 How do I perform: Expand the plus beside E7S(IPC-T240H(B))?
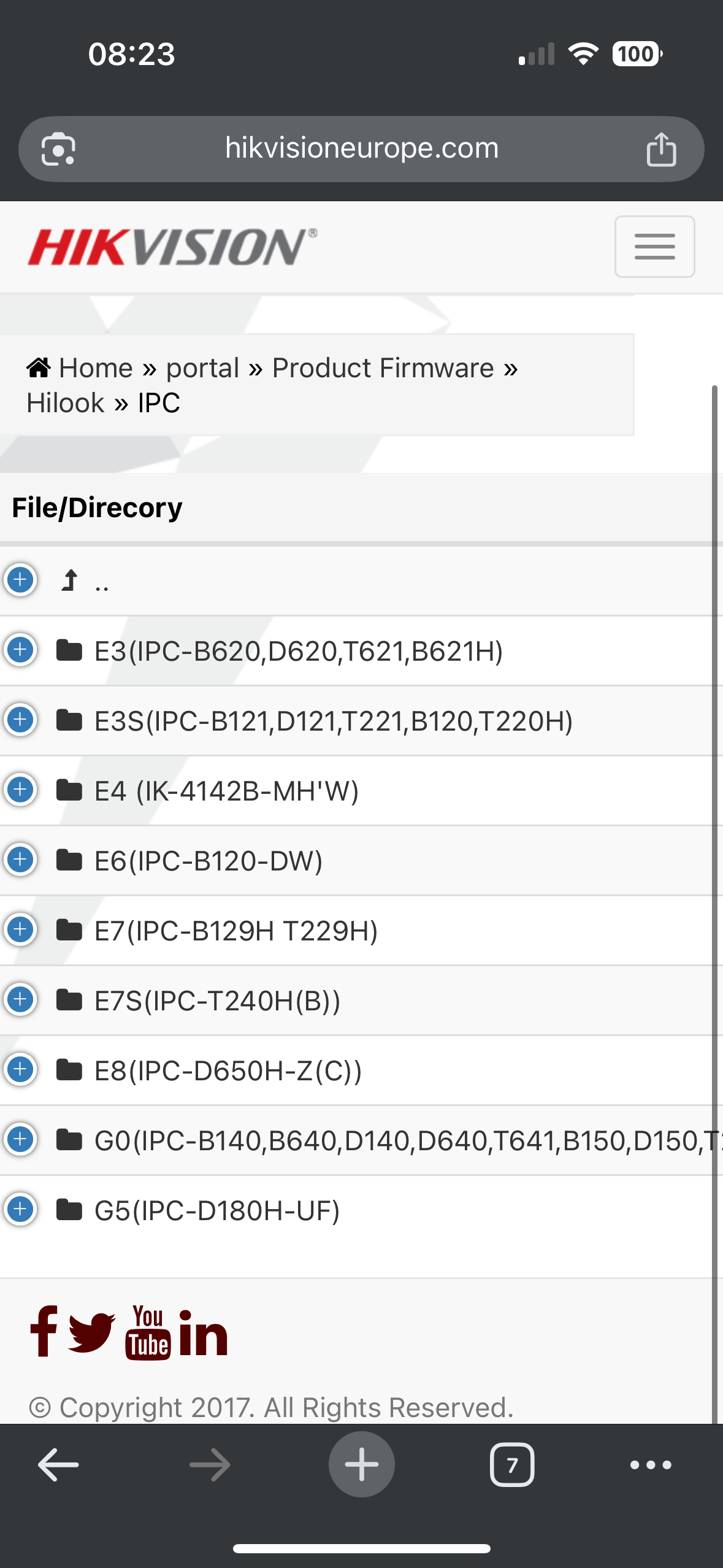(20, 999)
